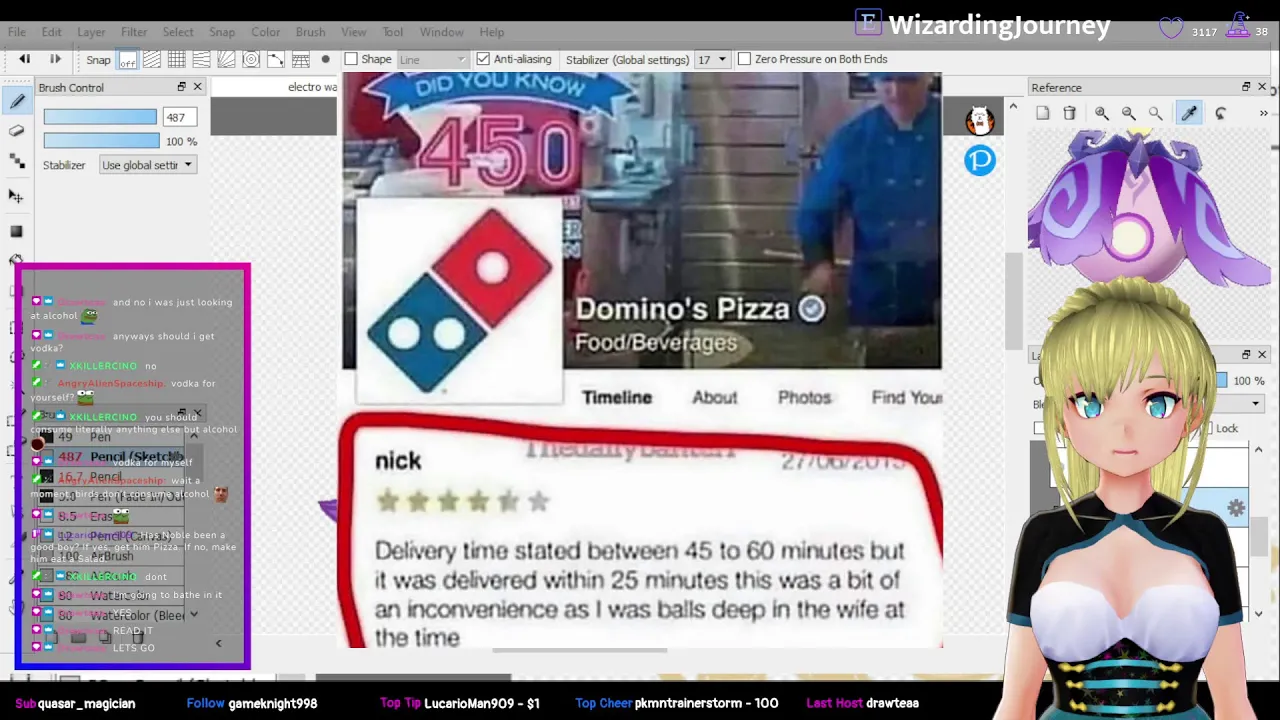
Task: Click the snap settings dot icon
Action: point(325,60)
